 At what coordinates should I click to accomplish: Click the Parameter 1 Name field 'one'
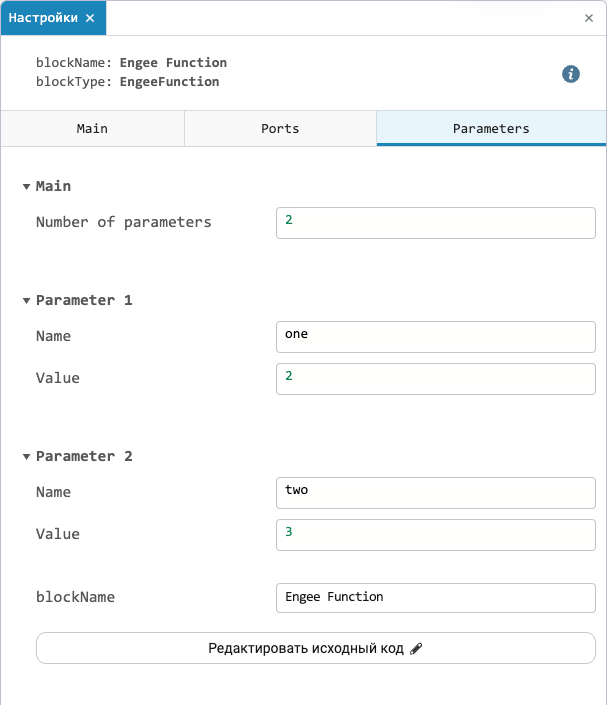(436, 337)
